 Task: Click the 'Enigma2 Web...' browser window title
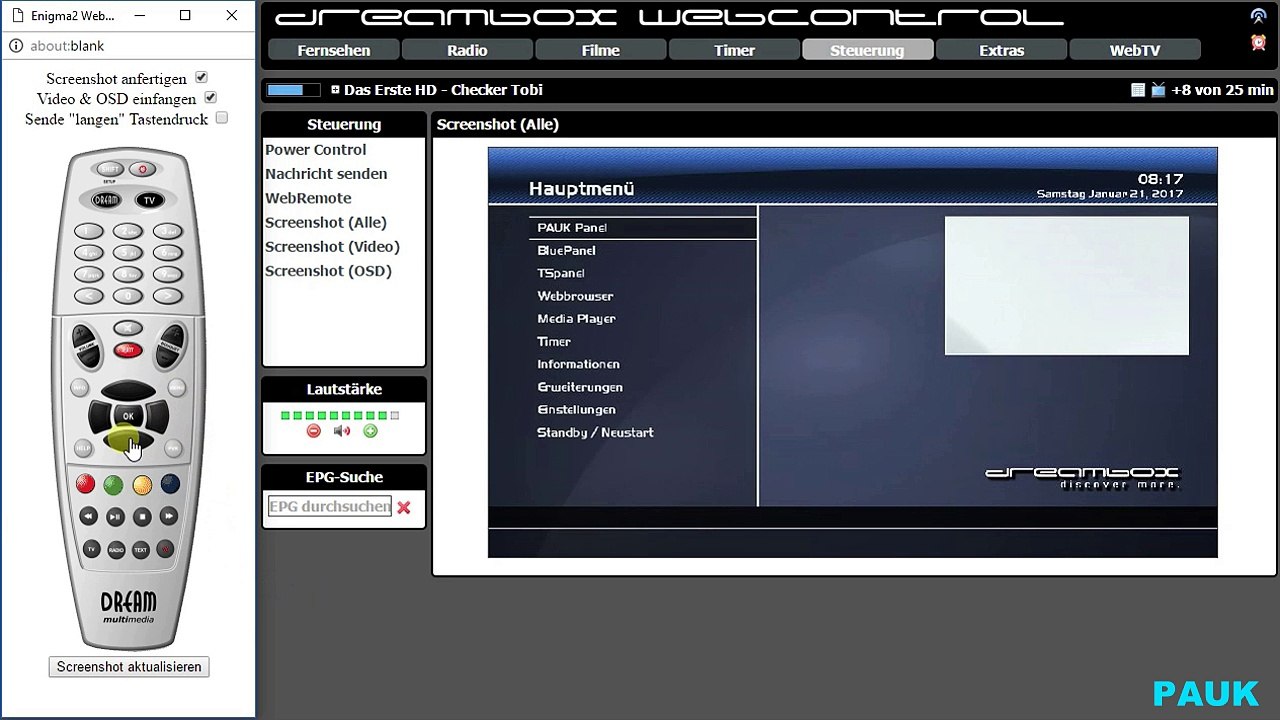coord(72,16)
